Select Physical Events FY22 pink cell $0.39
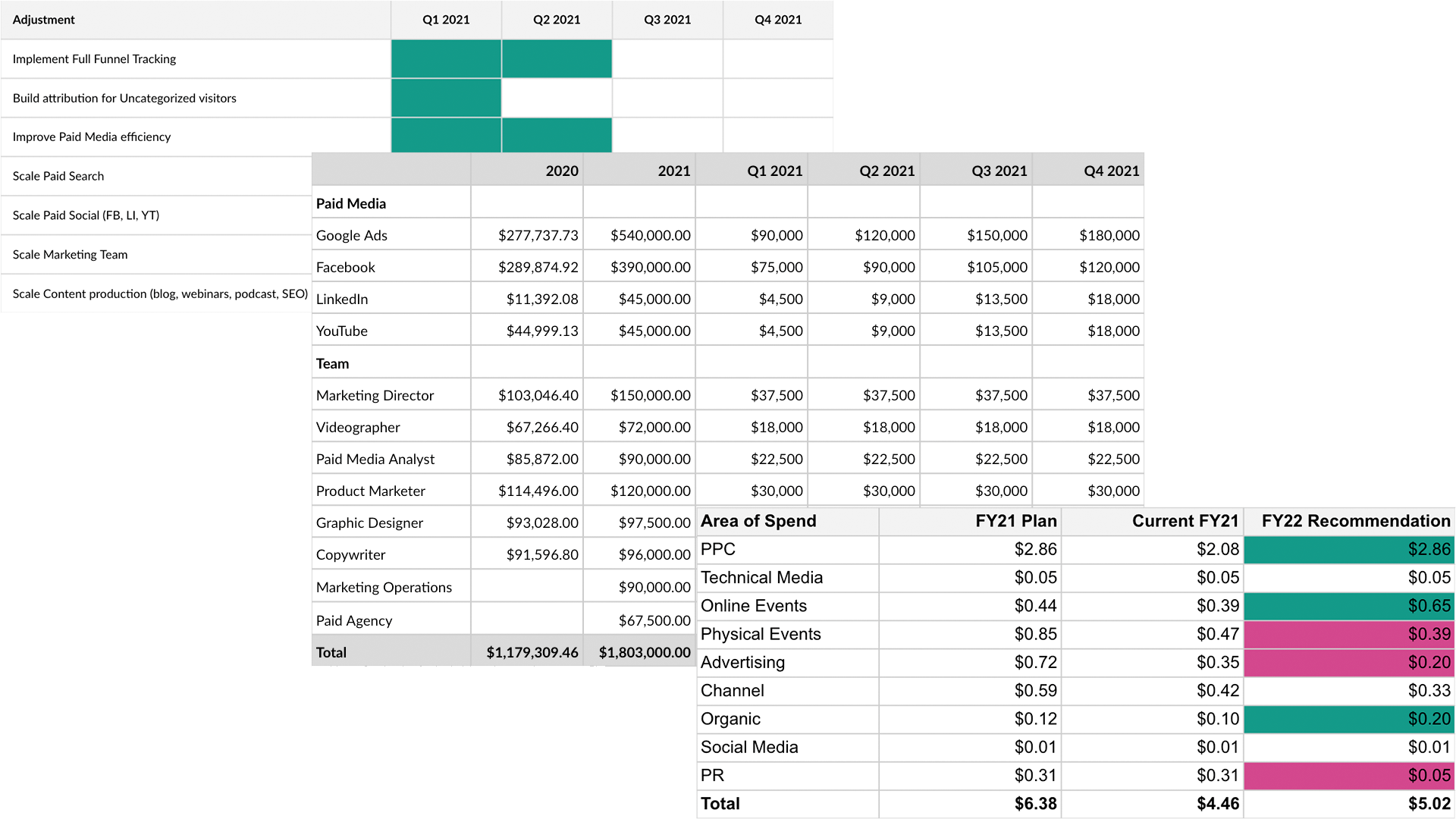1456x819 pixels. point(1349,634)
